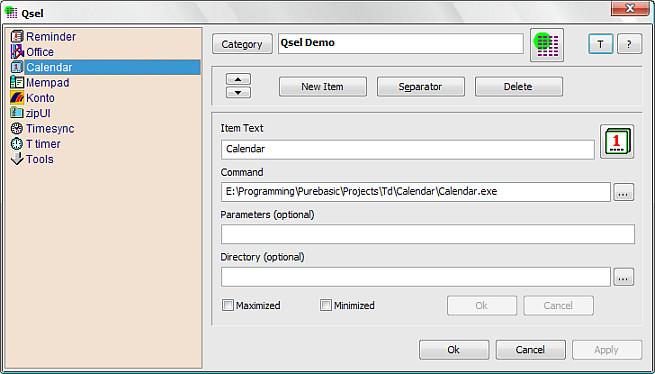
Task: Select the Mempad icon entry
Action: 17,82
